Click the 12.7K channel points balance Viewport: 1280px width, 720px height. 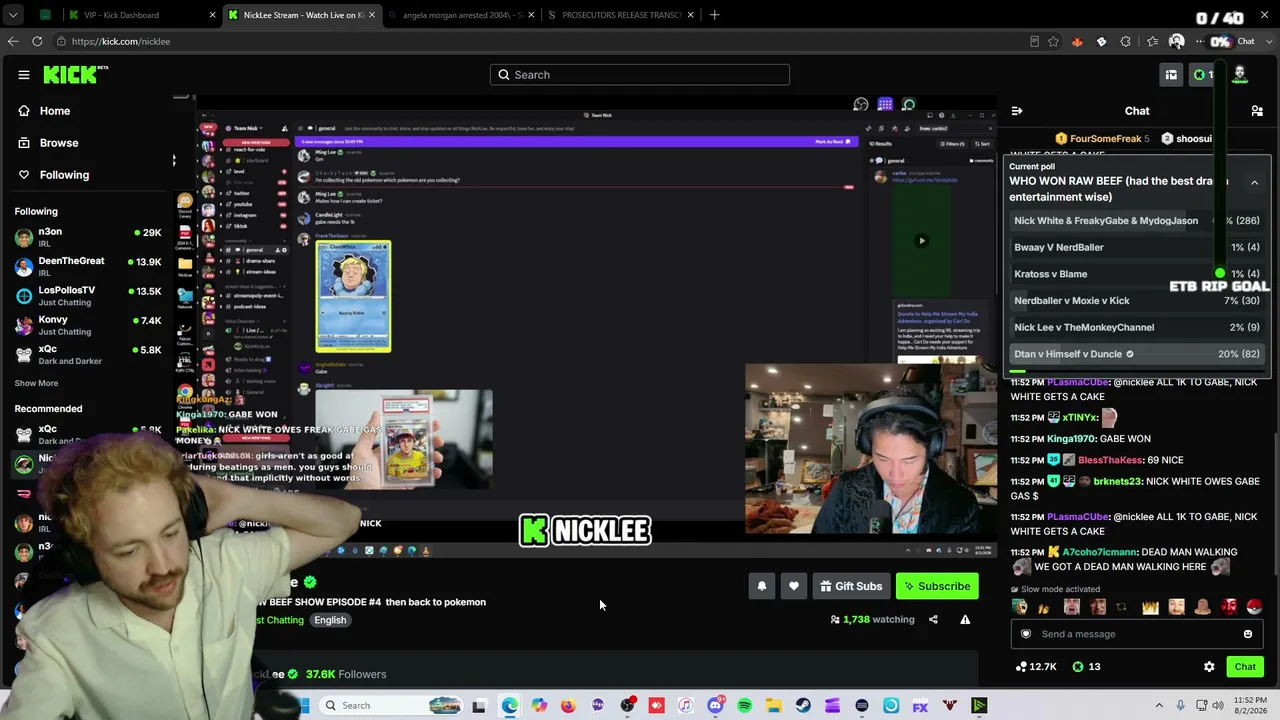coord(1036,667)
